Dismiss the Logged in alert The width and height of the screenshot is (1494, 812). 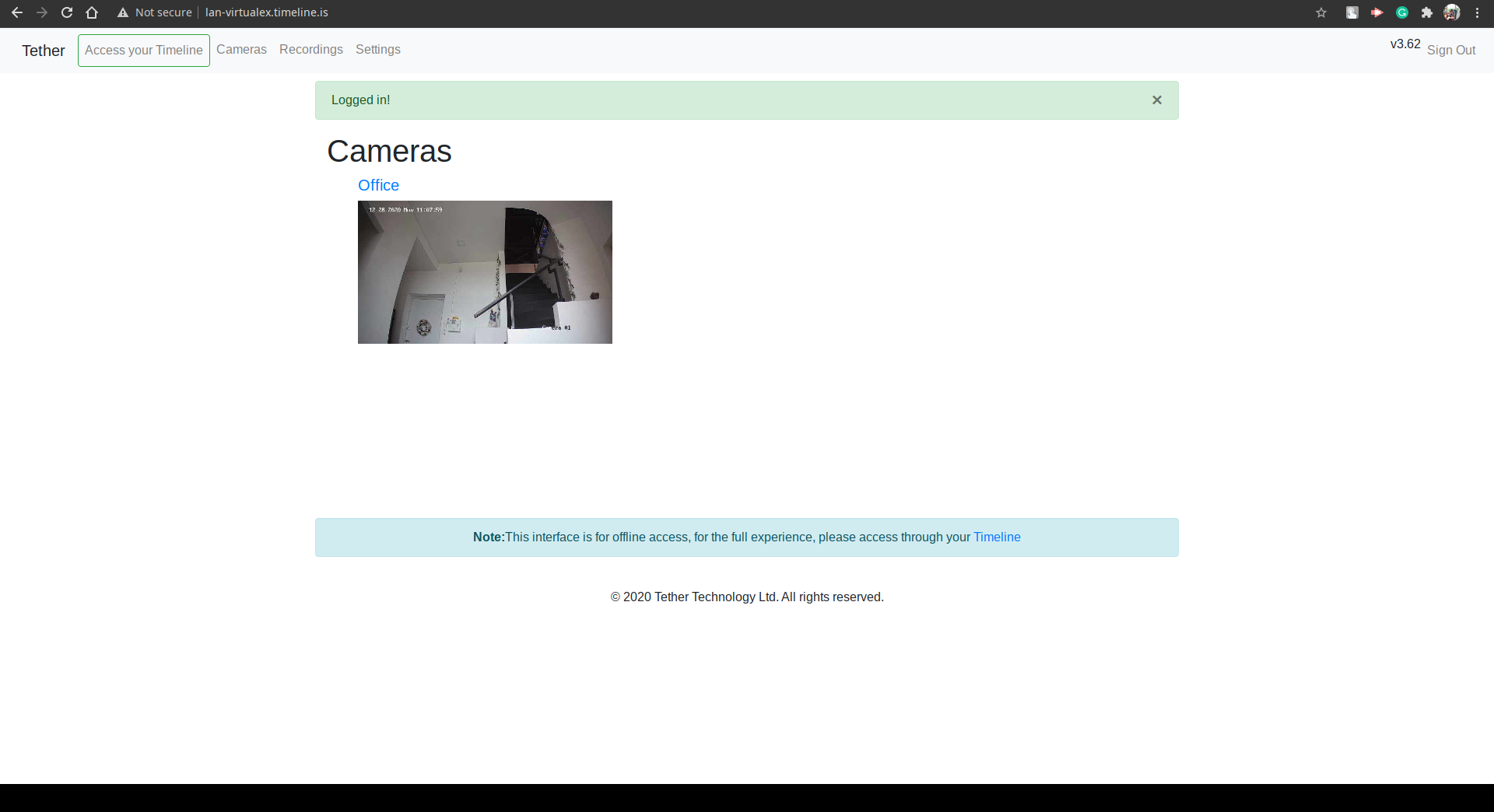tap(1157, 100)
